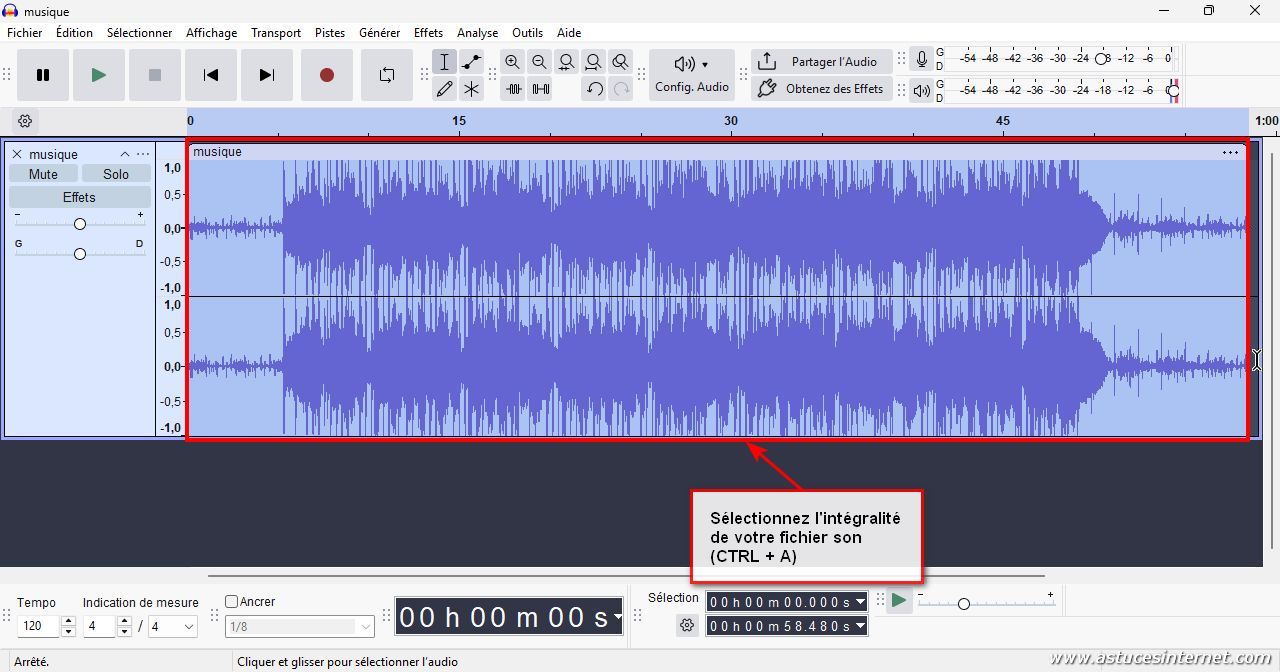Click the track volume gain slider
1280x672 pixels.
point(80,224)
